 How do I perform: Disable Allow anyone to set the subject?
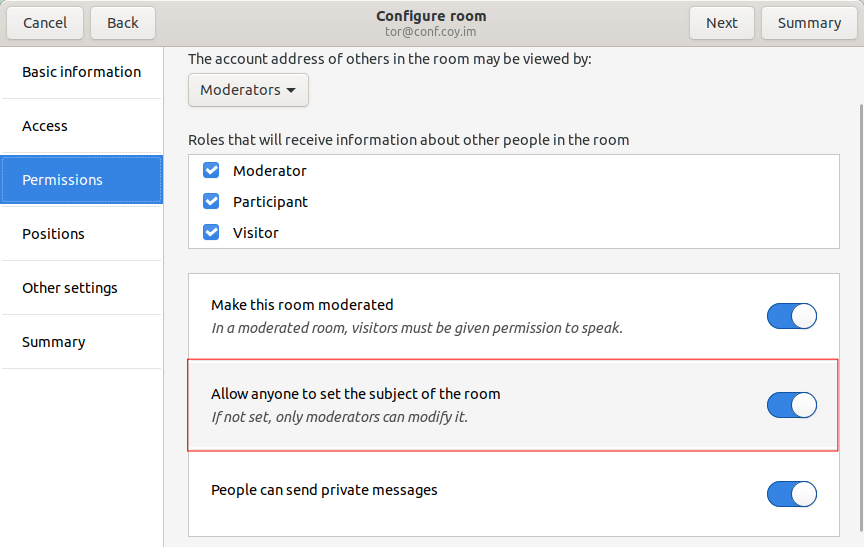(791, 405)
